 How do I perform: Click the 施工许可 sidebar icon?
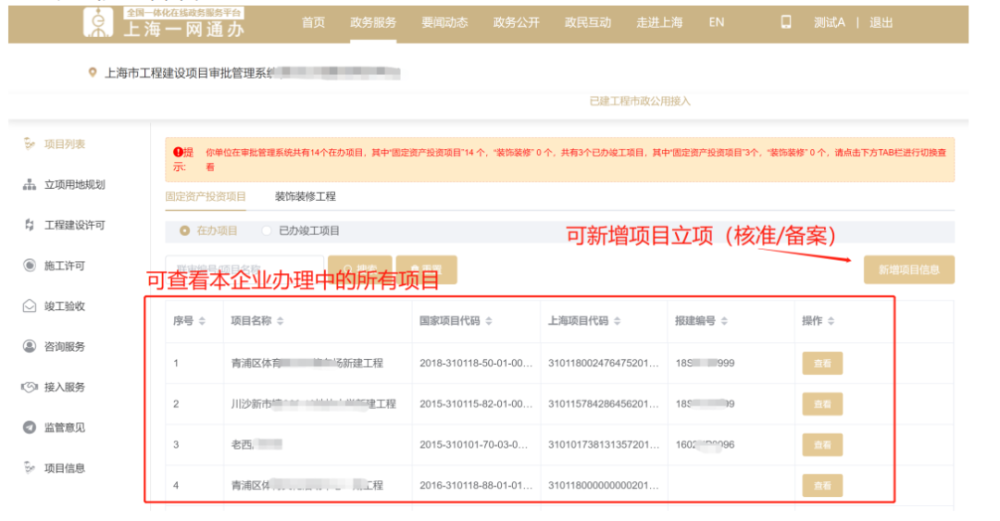click(x=29, y=266)
